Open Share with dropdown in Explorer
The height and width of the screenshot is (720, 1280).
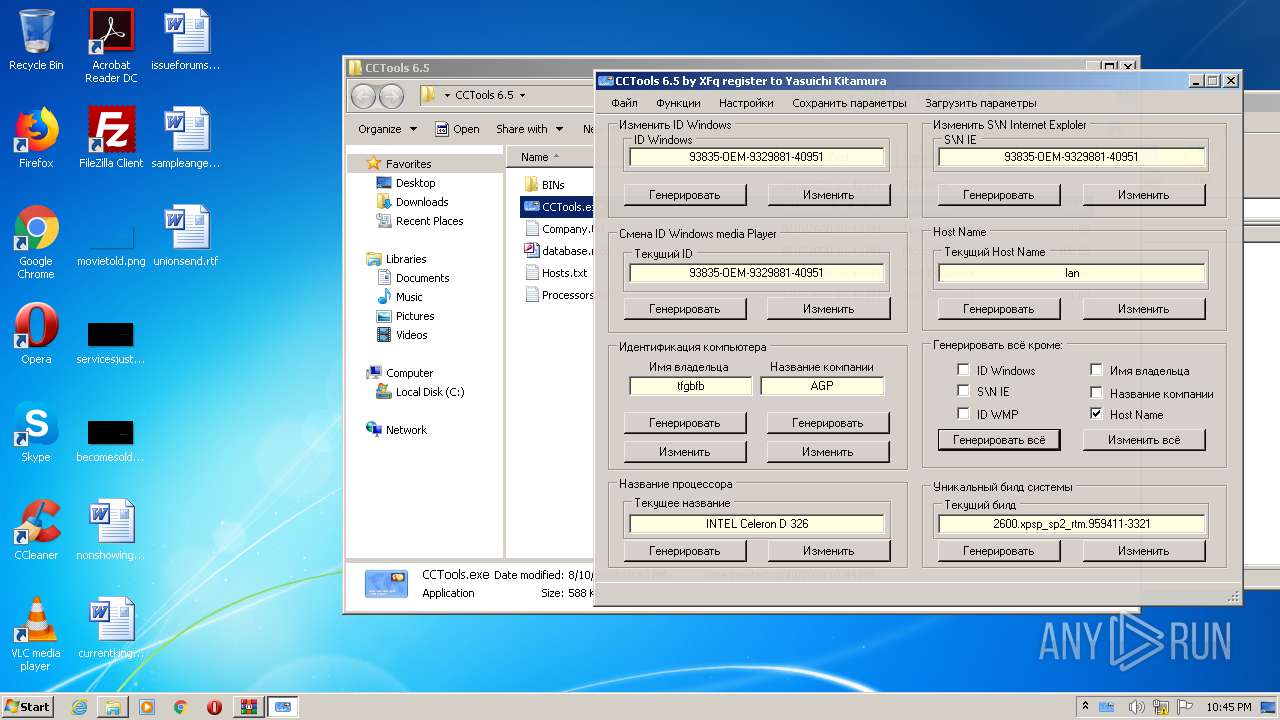tap(529, 129)
